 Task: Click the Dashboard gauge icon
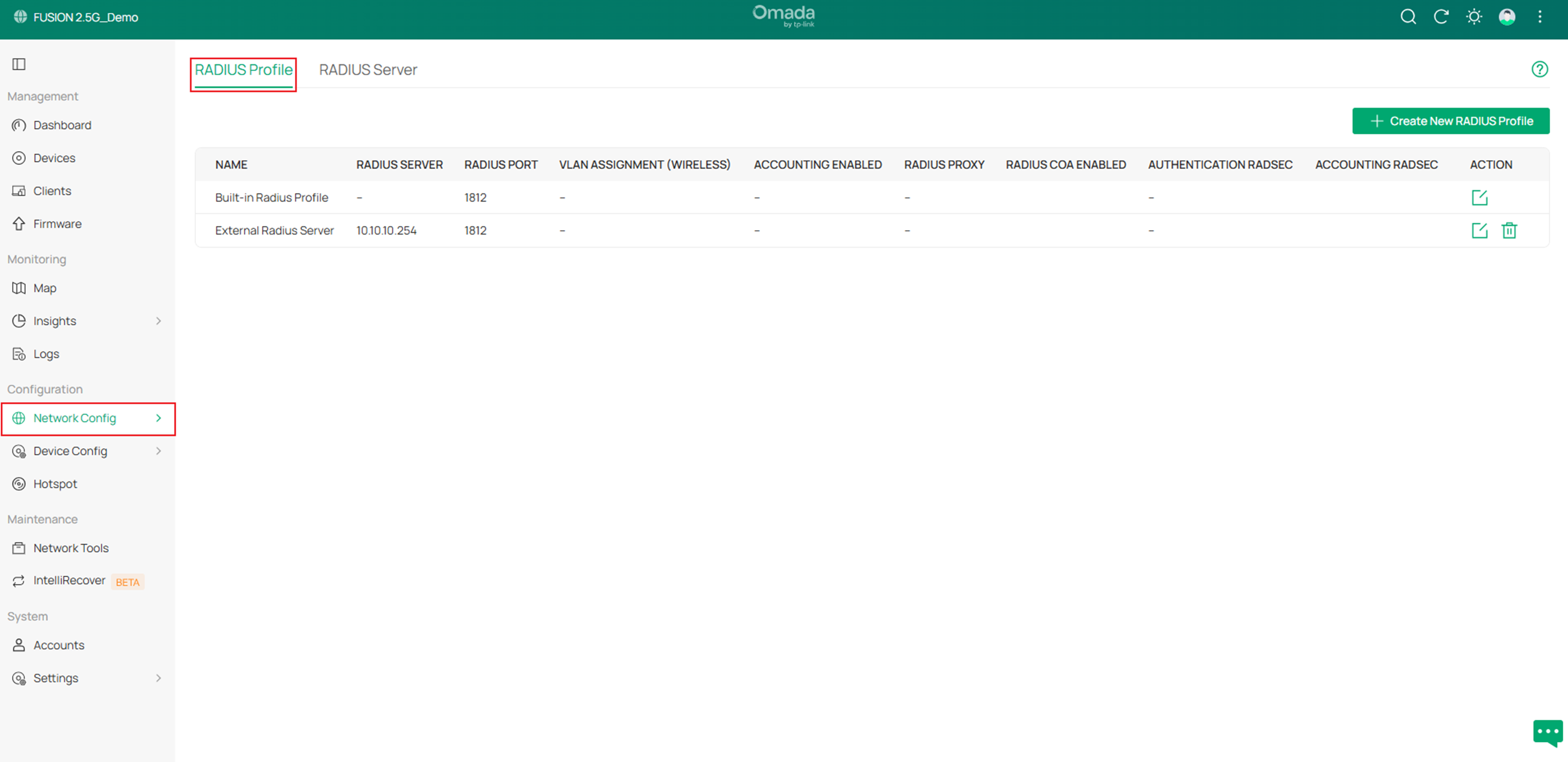point(19,125)
